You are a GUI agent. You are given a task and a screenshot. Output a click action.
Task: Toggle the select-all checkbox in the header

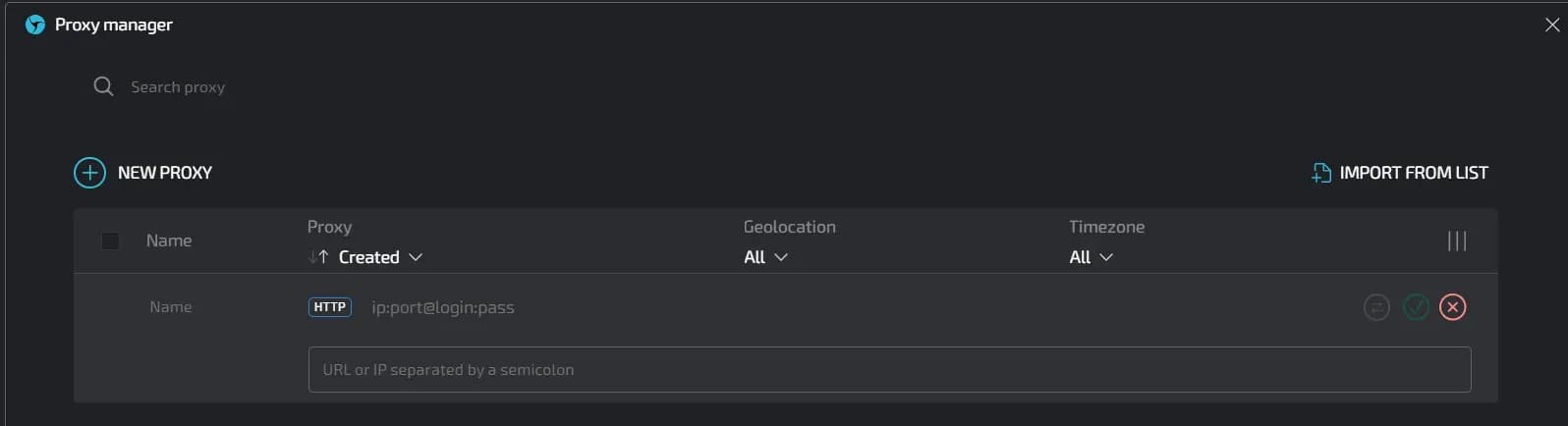(x=110, y=240)
